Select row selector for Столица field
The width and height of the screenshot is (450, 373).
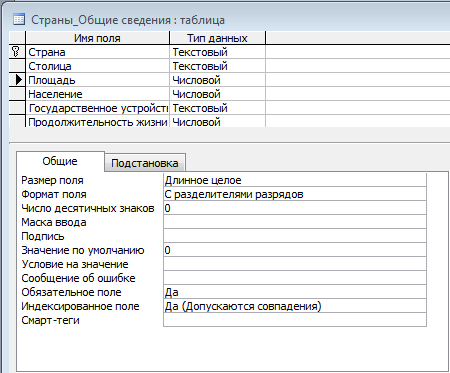point(17,66)
